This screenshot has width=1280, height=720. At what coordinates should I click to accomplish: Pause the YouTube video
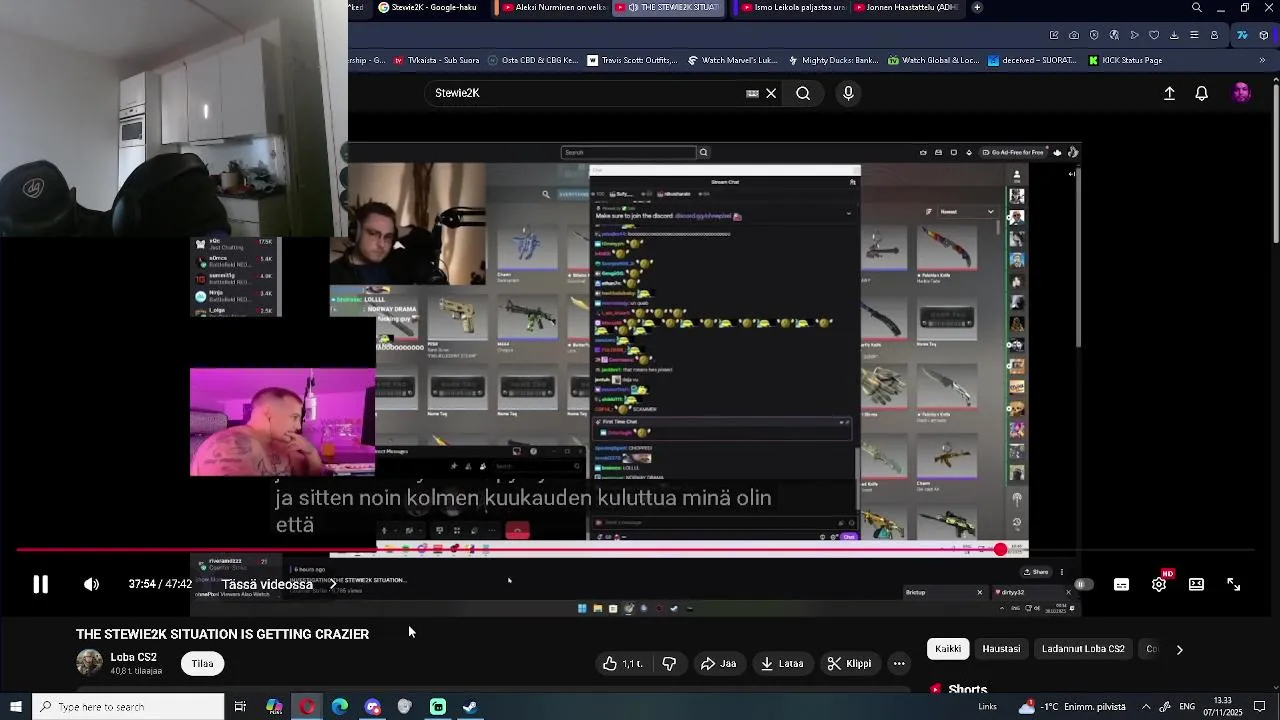pyautogui.click(x=40, y=585)
